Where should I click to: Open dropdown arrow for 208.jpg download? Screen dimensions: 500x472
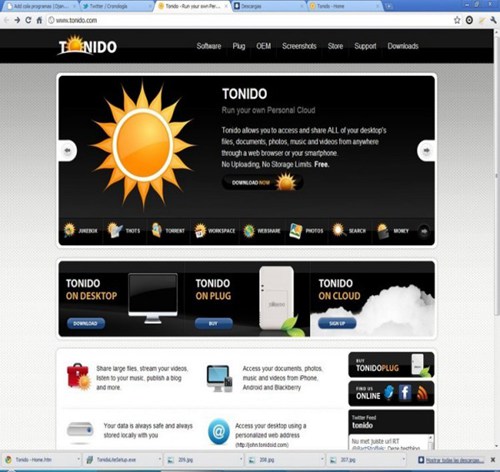click(322, 459)
